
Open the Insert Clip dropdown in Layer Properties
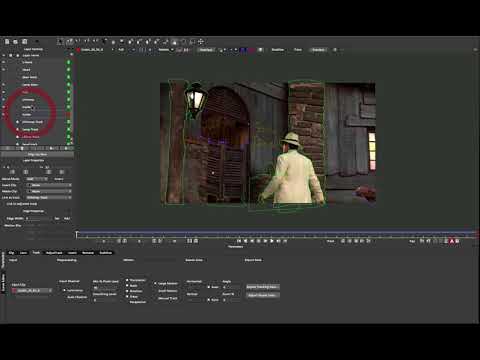point(49,185)
